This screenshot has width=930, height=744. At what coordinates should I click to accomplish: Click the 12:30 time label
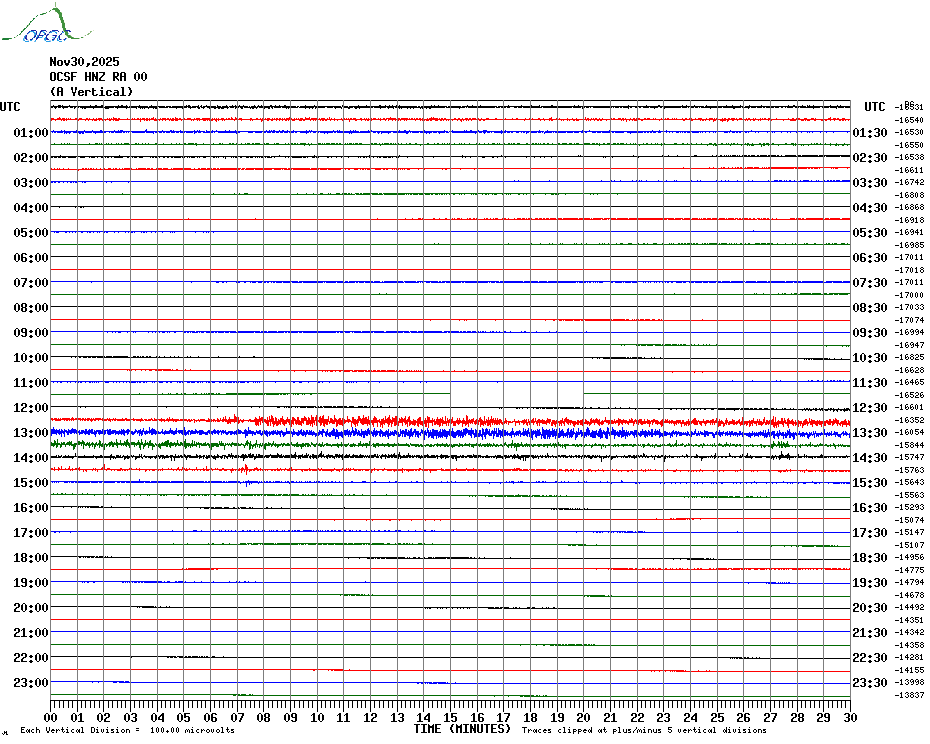870,408
